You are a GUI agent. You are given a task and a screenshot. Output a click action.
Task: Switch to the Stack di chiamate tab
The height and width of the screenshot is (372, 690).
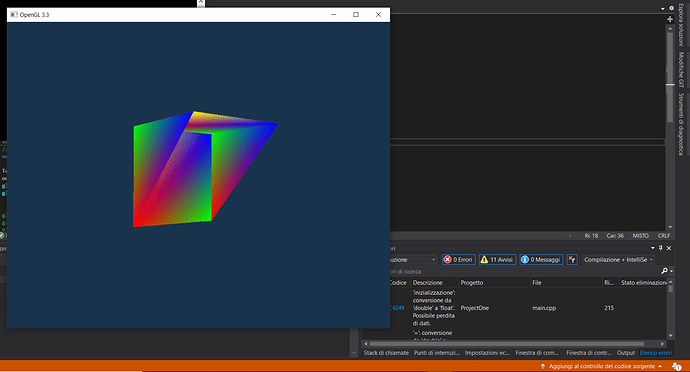click(x=386, y=353)
